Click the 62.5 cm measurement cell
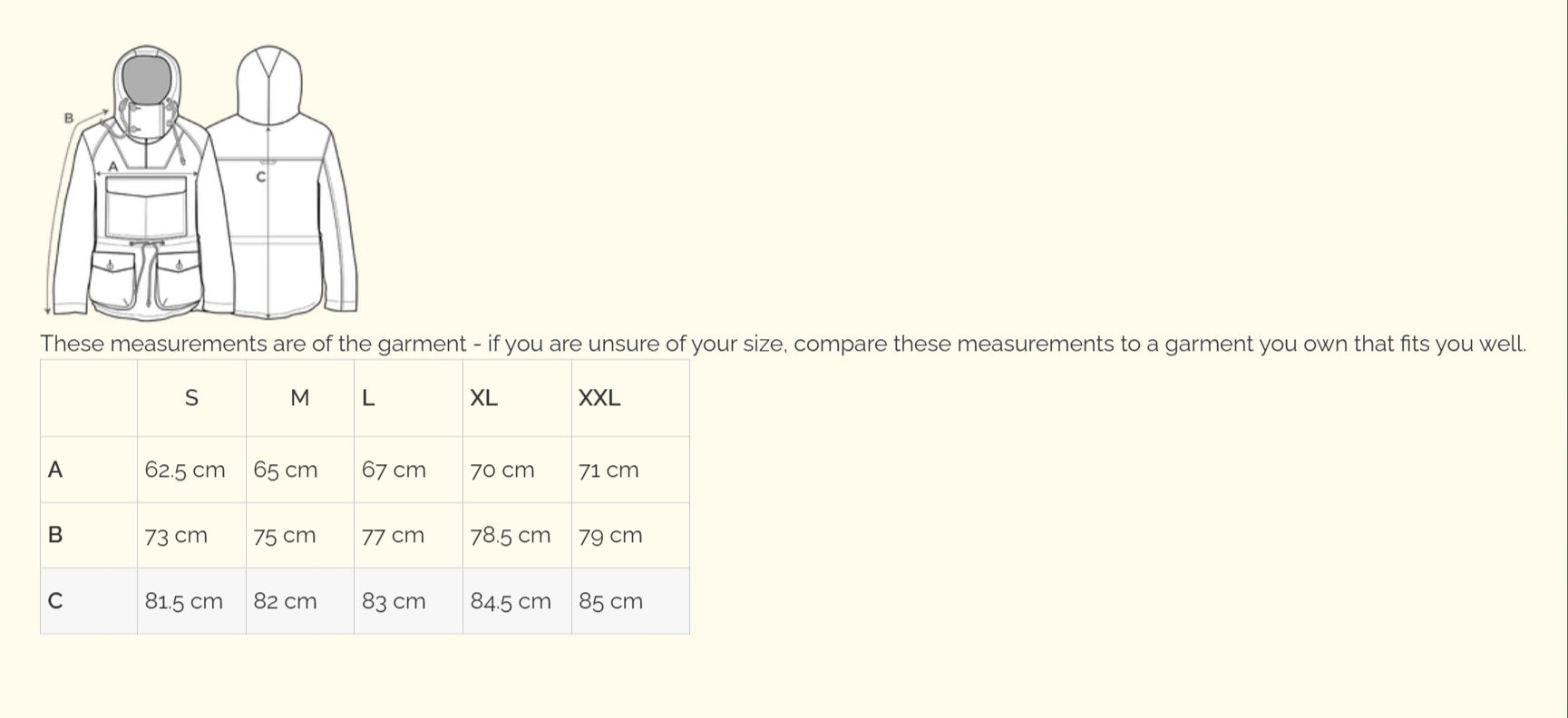1568x718 pixels. [x=185, y=470]
